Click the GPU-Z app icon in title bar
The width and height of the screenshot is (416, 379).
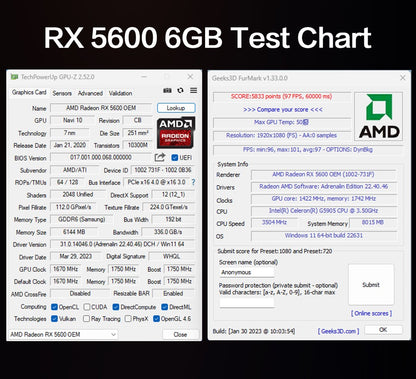click(x=14, y=77)
